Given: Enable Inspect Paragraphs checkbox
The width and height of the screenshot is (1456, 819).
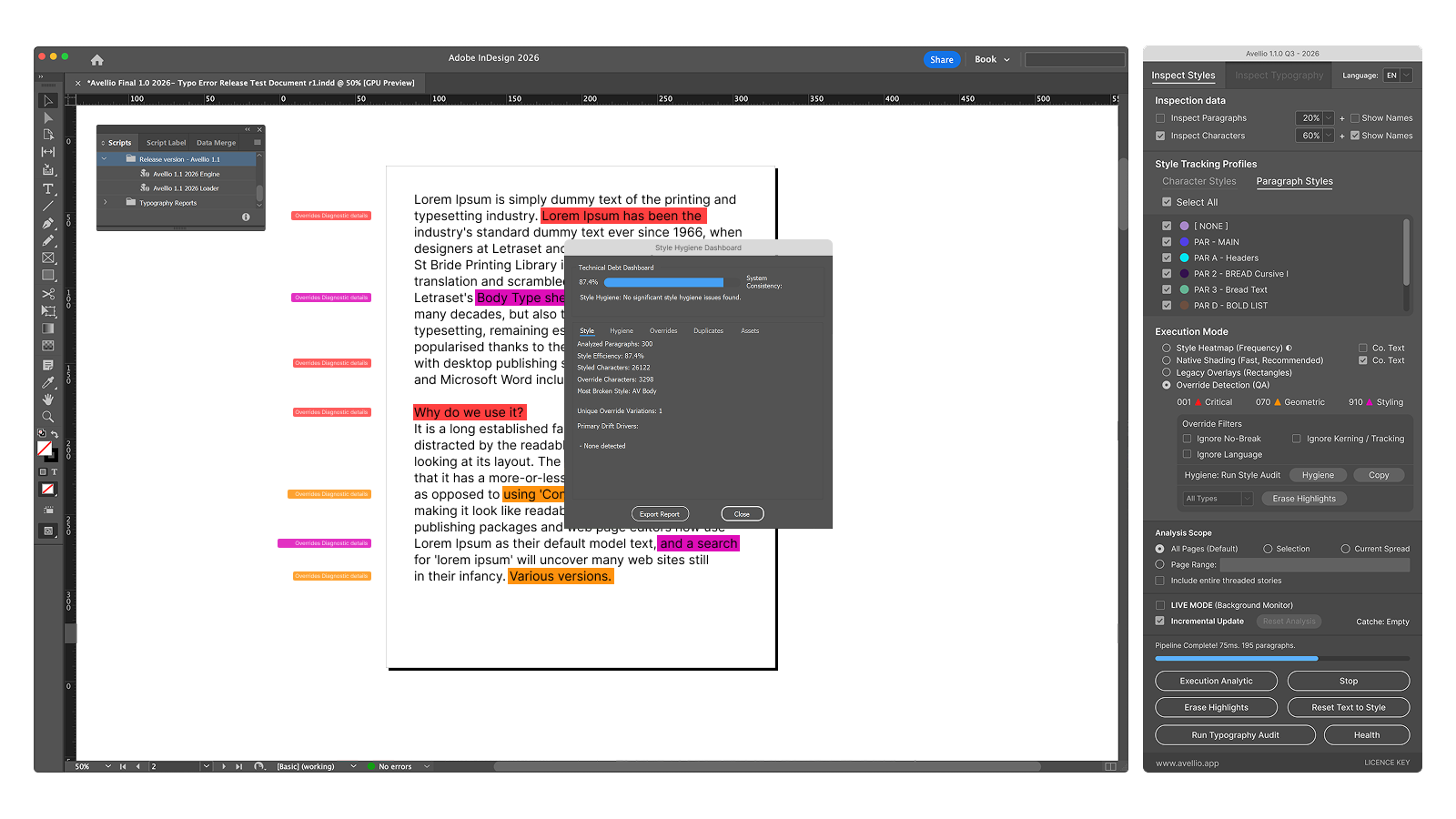Looking at the screenshot, I should [1160, 118].
